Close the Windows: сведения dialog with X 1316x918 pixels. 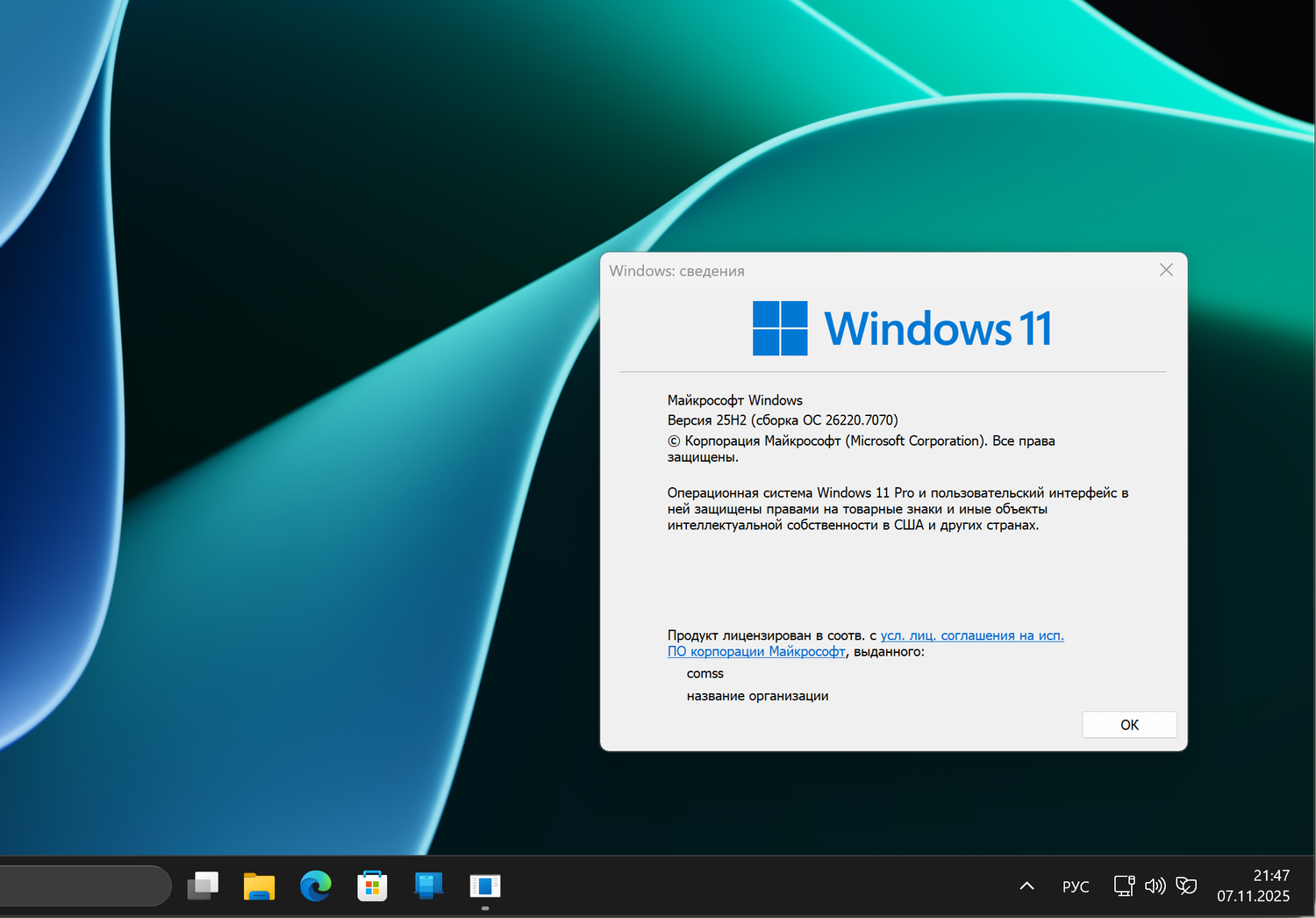coord(1166,269)
